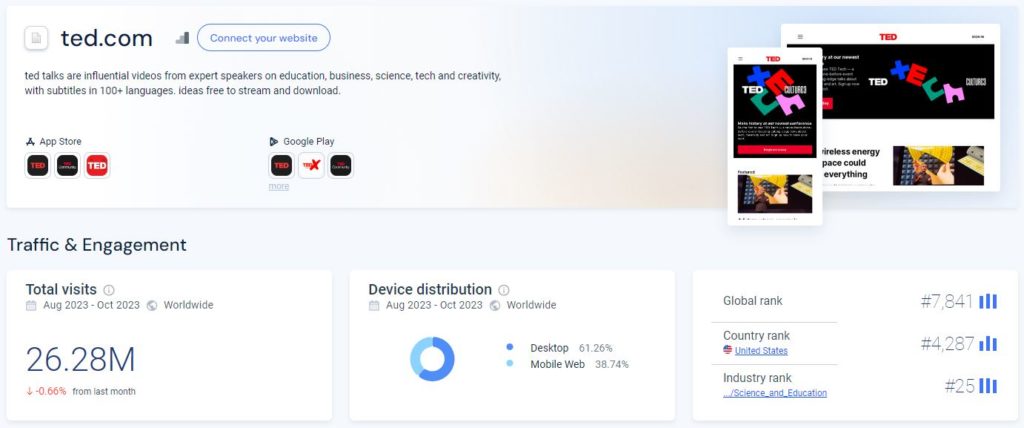Viewport: 1024px width, 428px height.
Task: Click the Device distribution info icon
Action: click(504, 290)
